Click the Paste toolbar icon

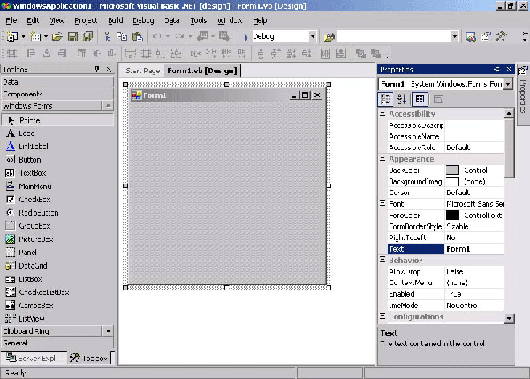(137, 37)
